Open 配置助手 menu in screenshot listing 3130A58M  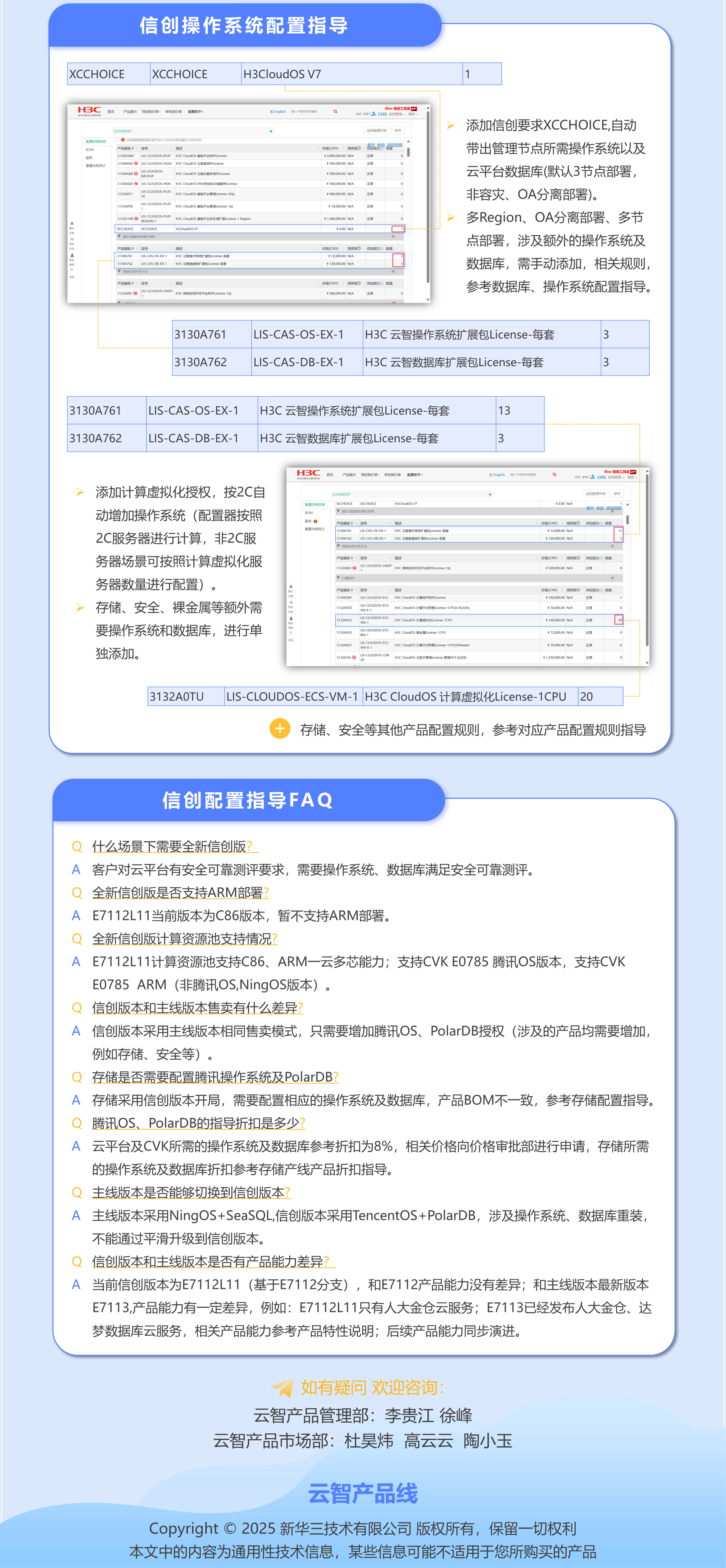point(196,112)
